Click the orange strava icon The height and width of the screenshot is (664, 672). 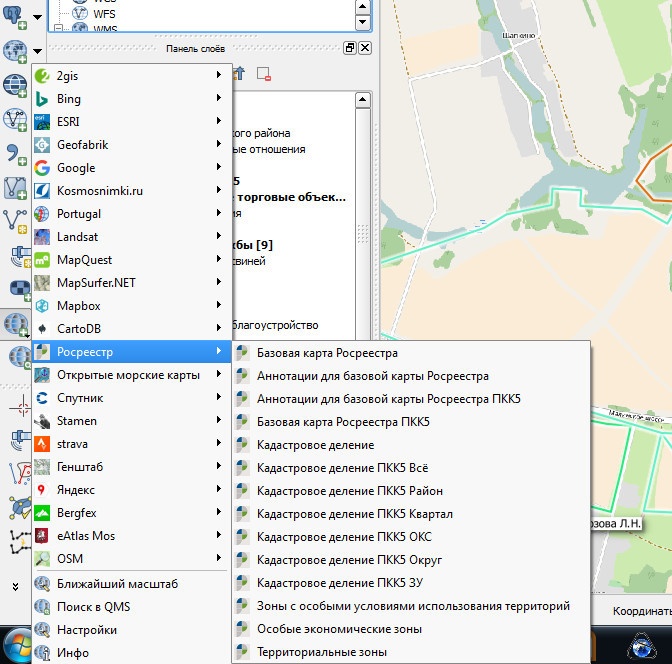pos(42,444)
